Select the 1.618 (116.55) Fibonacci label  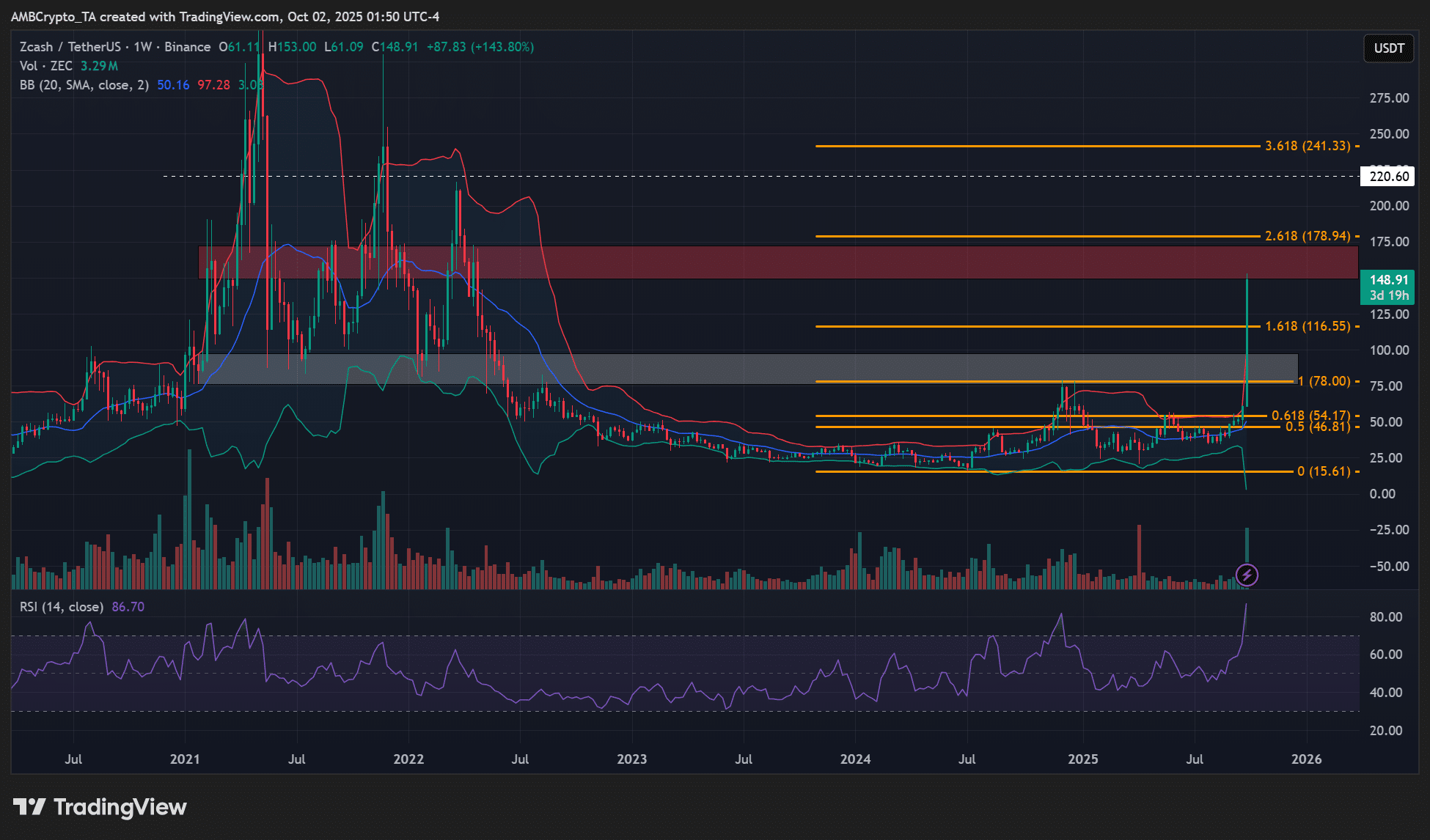1307,326
